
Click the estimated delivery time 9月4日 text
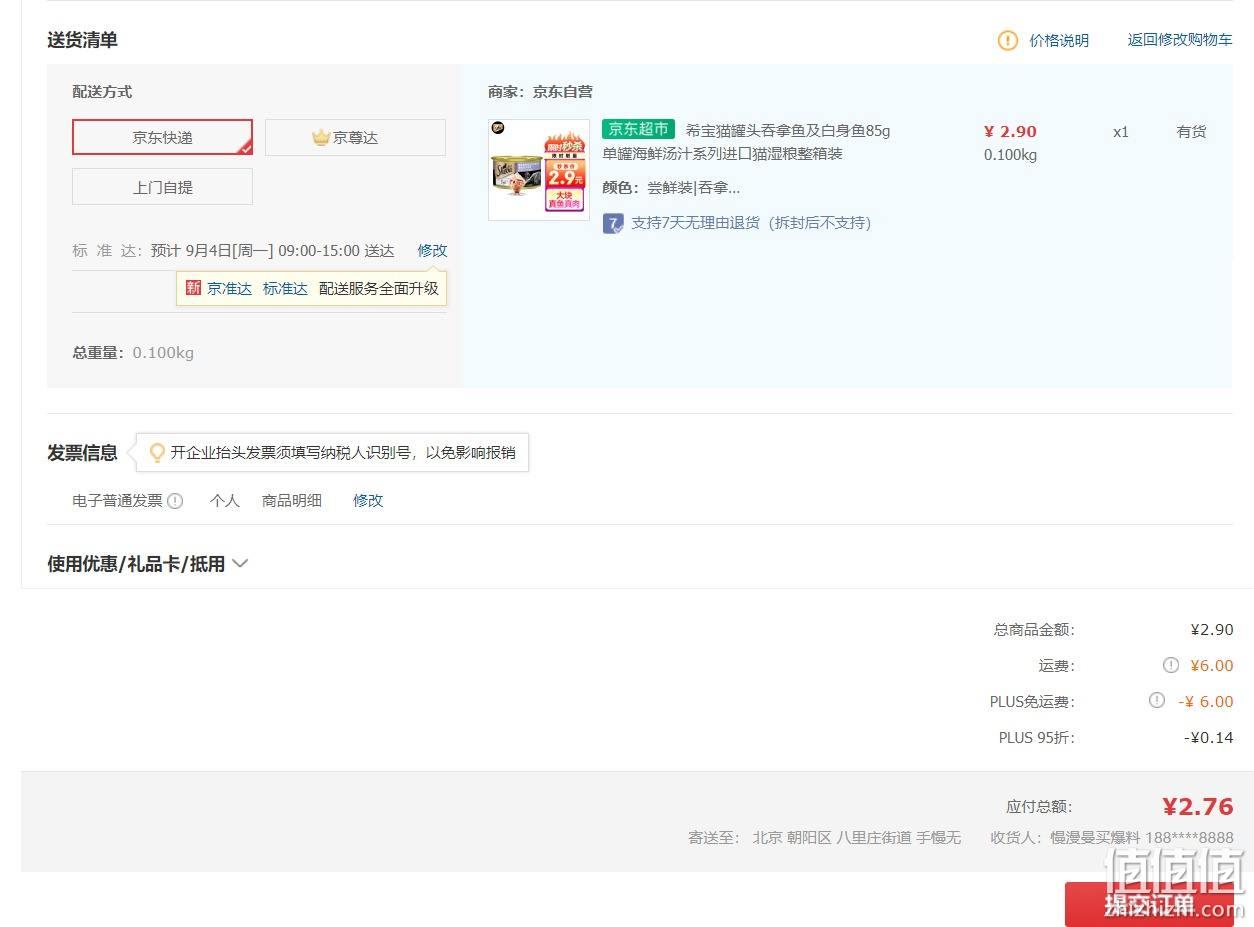272,250
